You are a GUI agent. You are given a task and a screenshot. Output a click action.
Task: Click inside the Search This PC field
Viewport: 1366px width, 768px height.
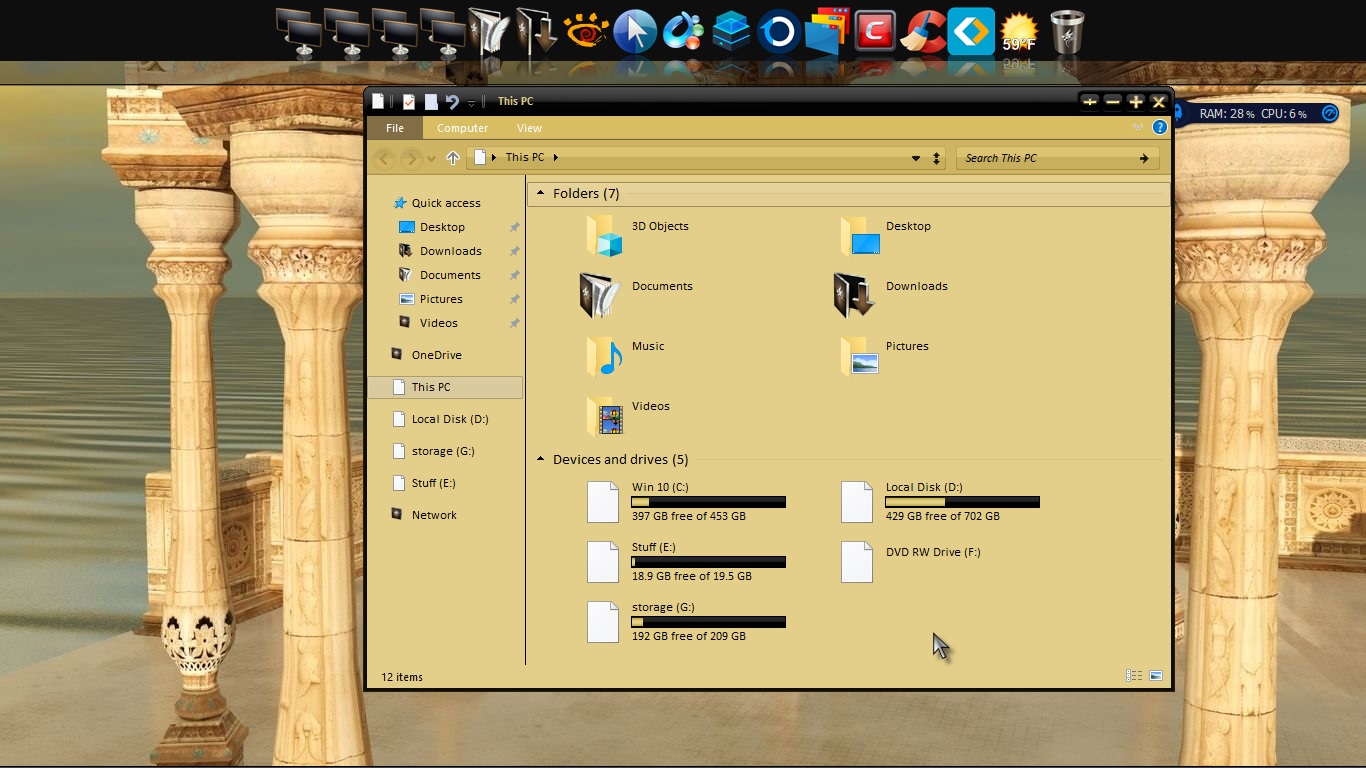tap(1040, 157)
